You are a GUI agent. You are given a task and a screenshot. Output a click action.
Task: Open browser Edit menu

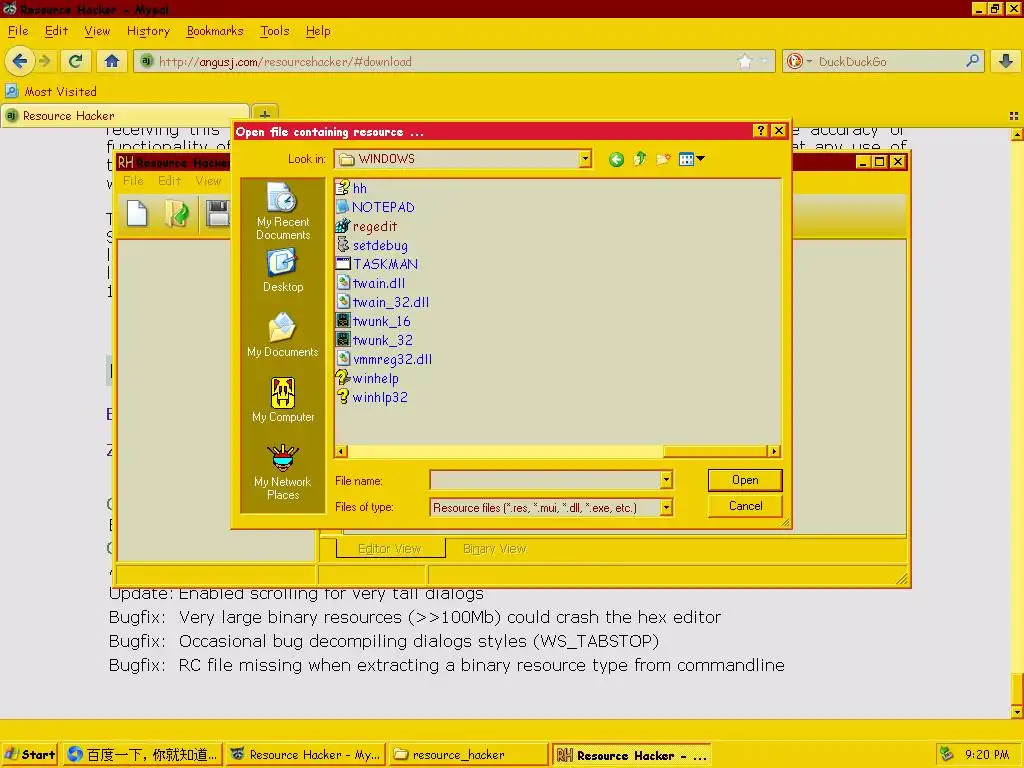tap(56, 31)
